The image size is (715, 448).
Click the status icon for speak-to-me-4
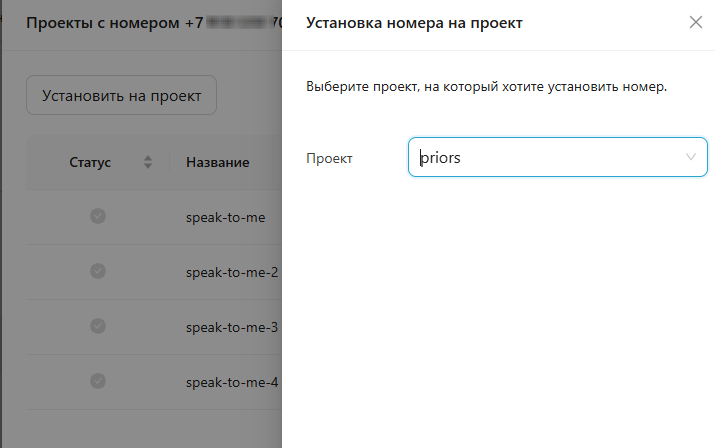point(98,381)
